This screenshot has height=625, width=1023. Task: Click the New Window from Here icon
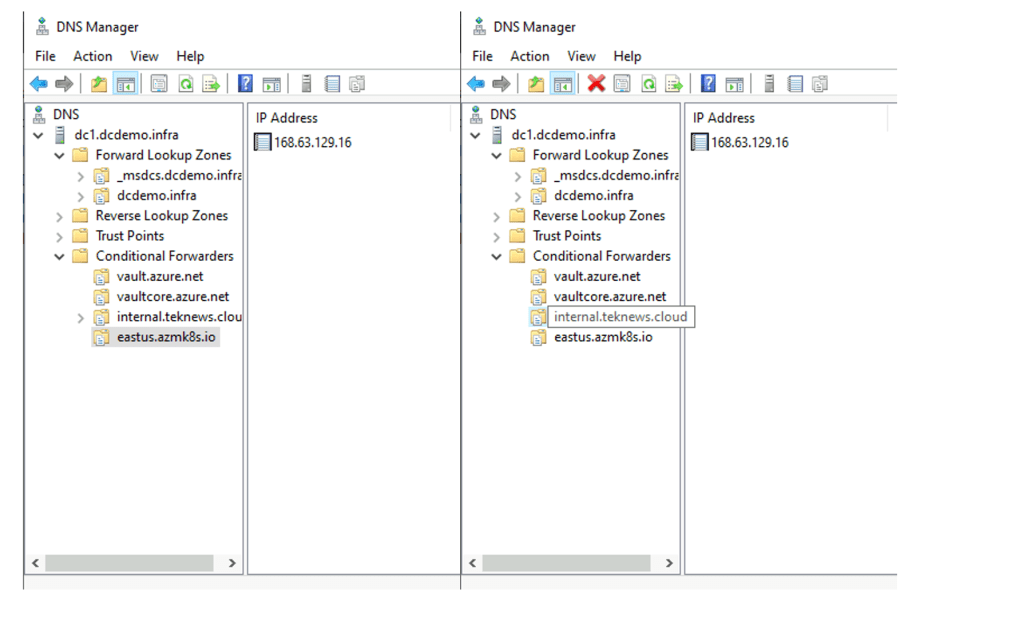tap(271, 83)
